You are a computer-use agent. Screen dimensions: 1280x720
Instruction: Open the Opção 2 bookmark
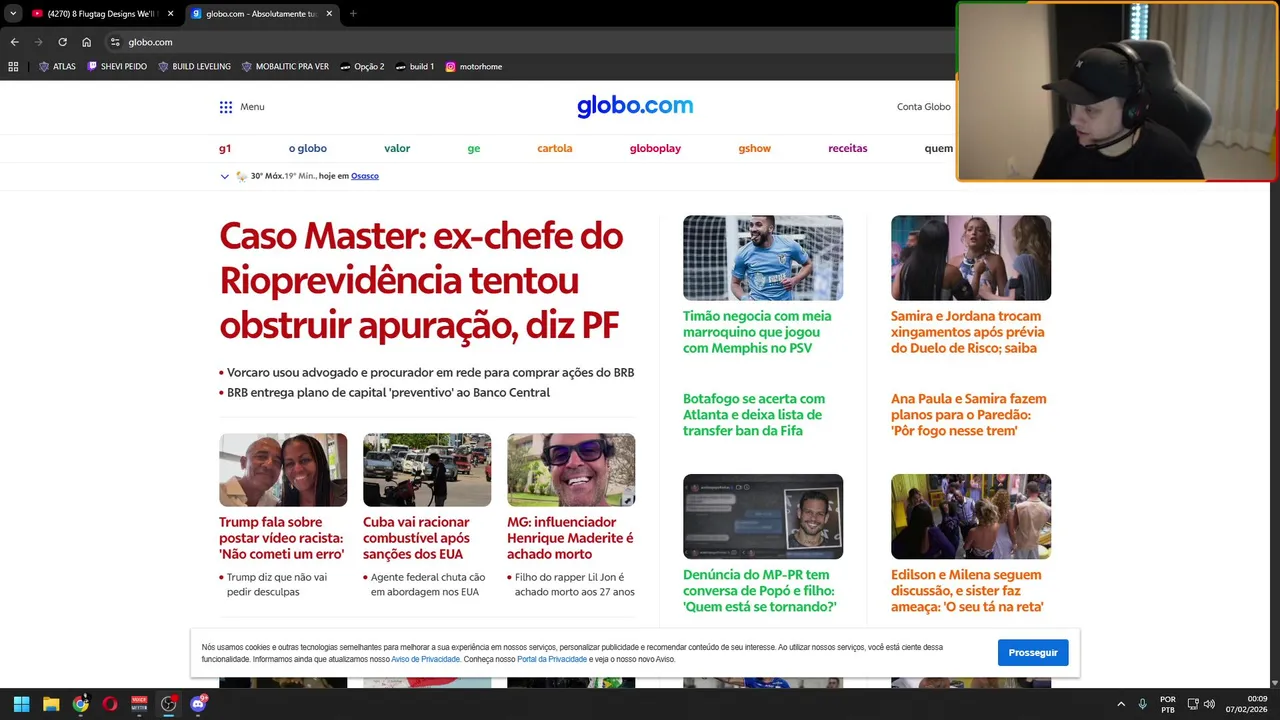pyautogui.click(x=362, y=67)
